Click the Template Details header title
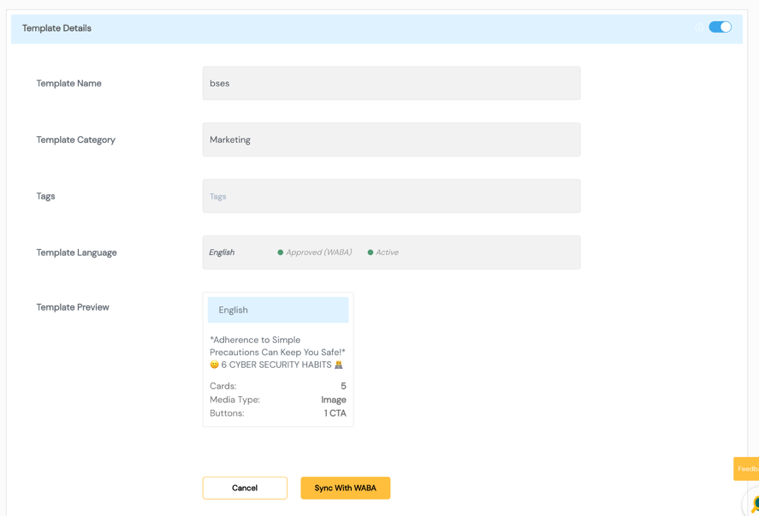 point(57,28)
